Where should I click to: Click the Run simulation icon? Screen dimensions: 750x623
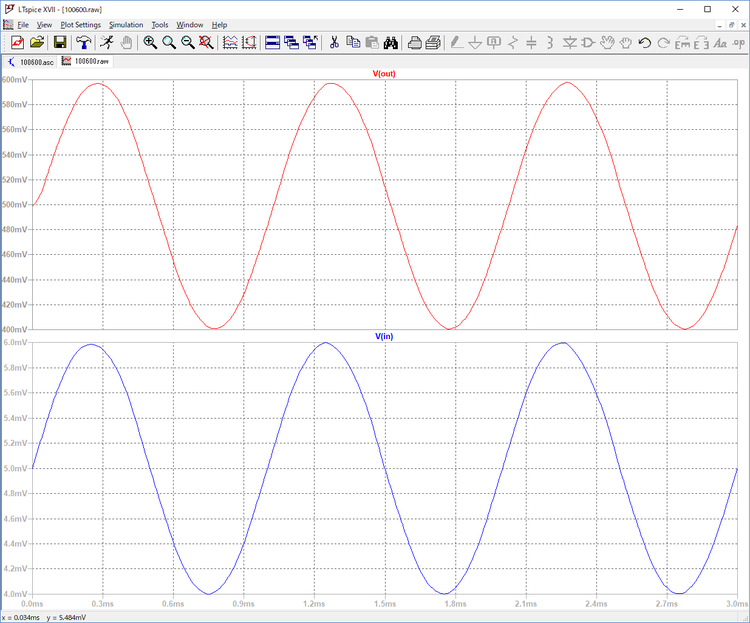coord(106,42)
